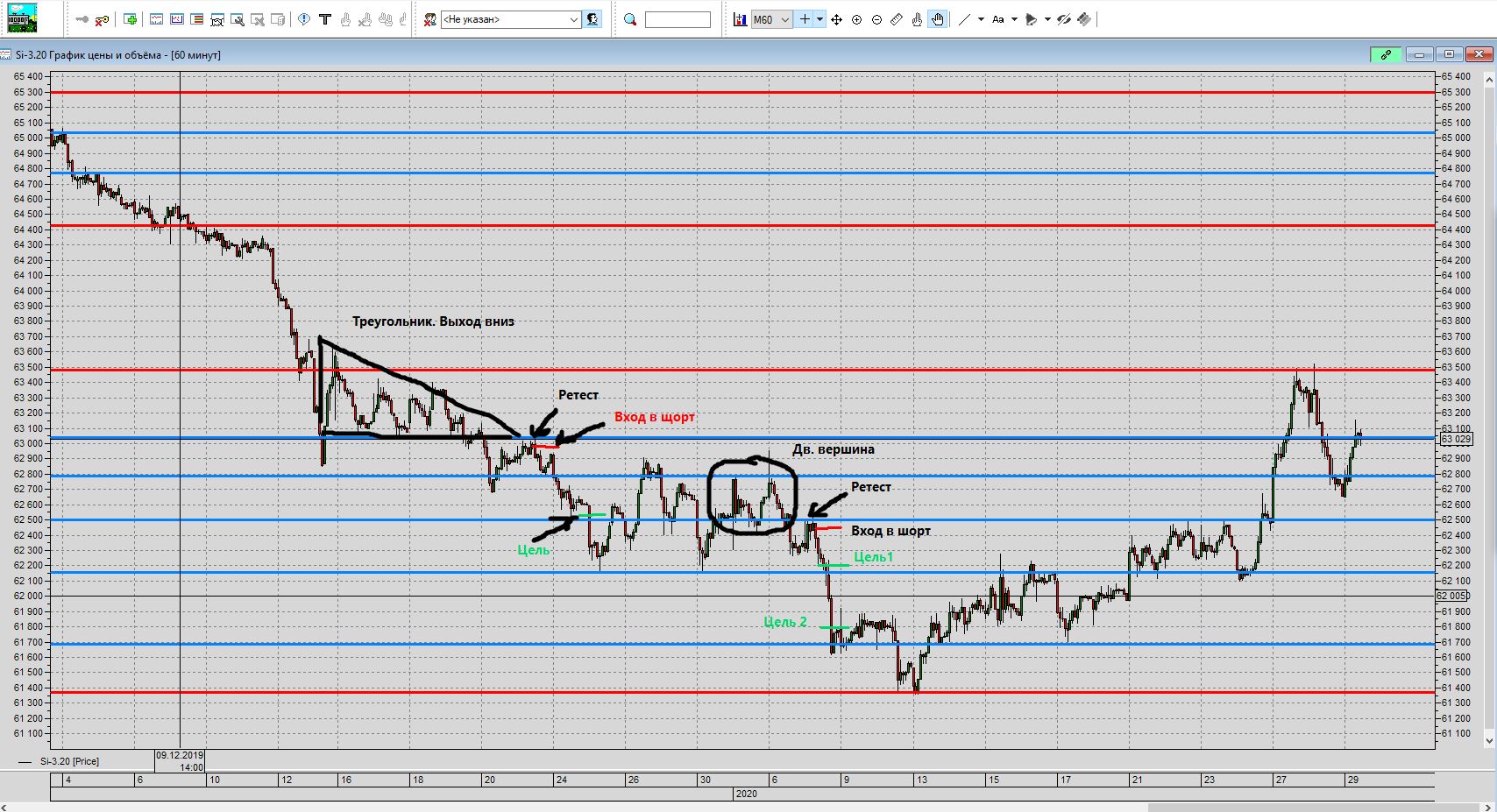
Task: Expand the bell alert dropdown arrow
Action: (x=1047, y=19)
